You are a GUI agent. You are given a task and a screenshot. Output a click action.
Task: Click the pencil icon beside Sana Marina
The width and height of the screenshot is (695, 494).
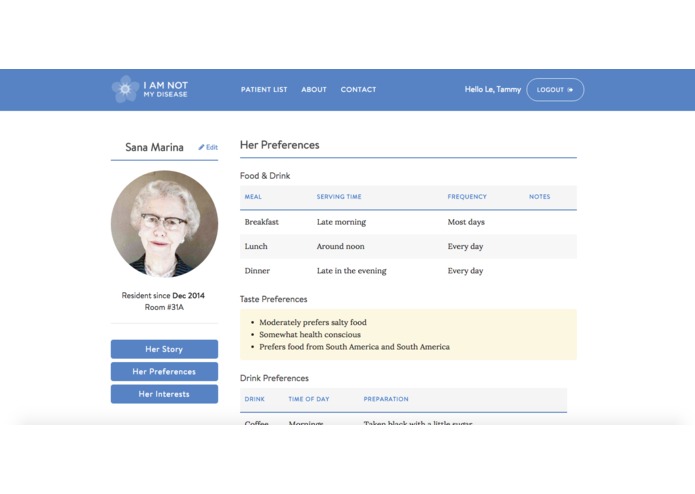pos(201,147)
